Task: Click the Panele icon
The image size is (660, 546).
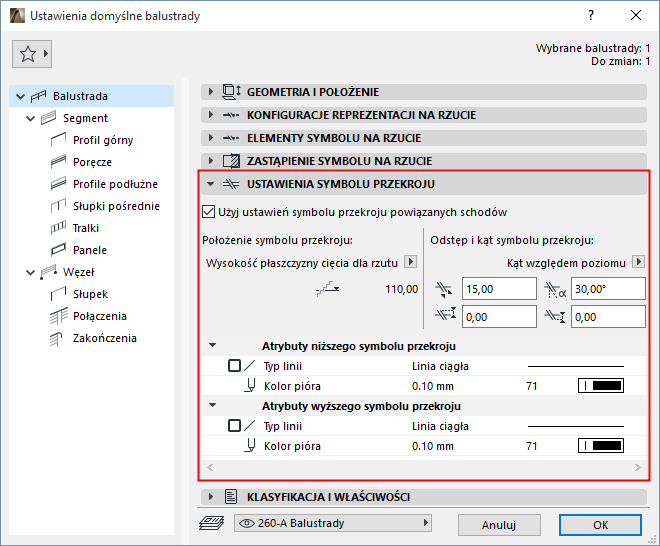Action: (x=59, y=250)
